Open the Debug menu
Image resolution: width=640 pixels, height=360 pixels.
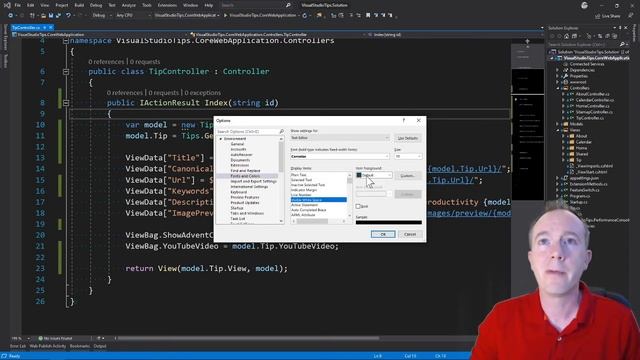click(96, 5)
